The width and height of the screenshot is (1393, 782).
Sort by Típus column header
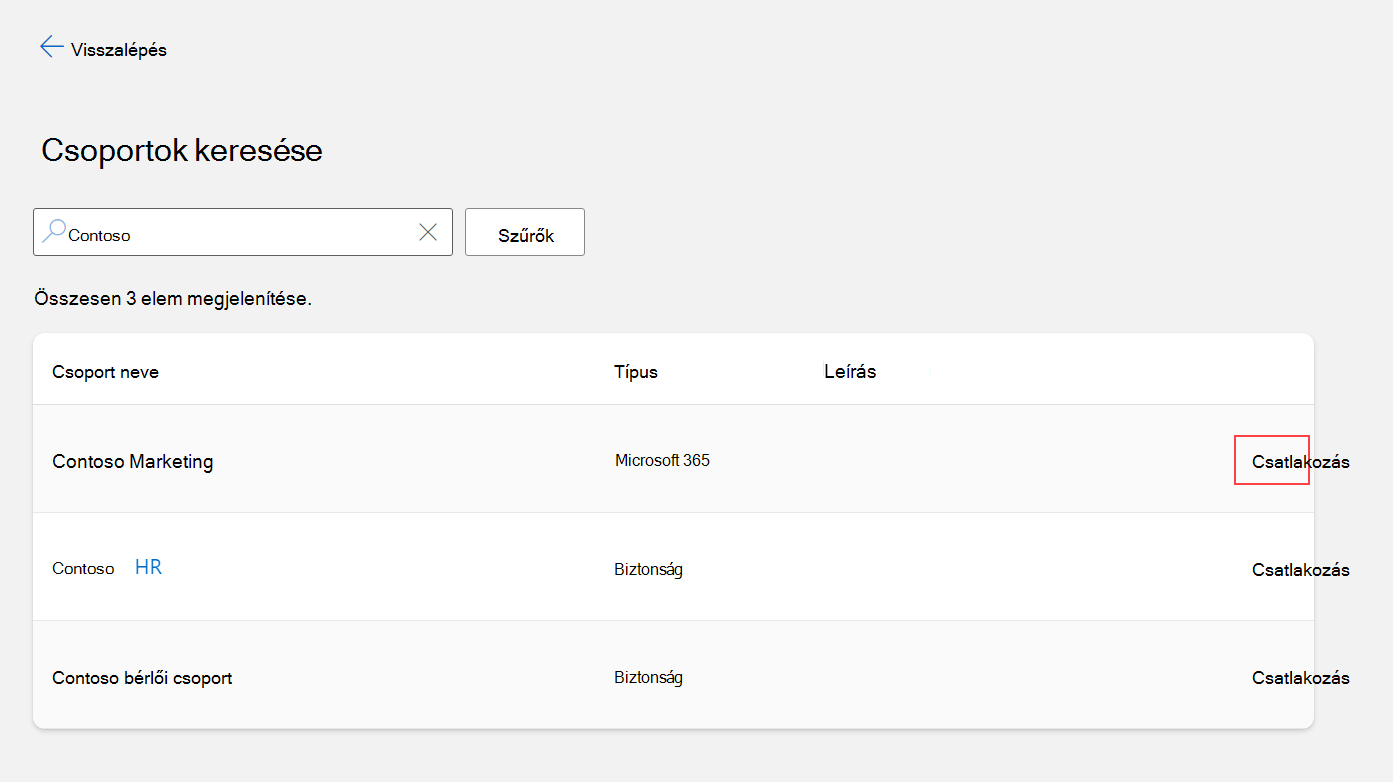tap(636, 372)
